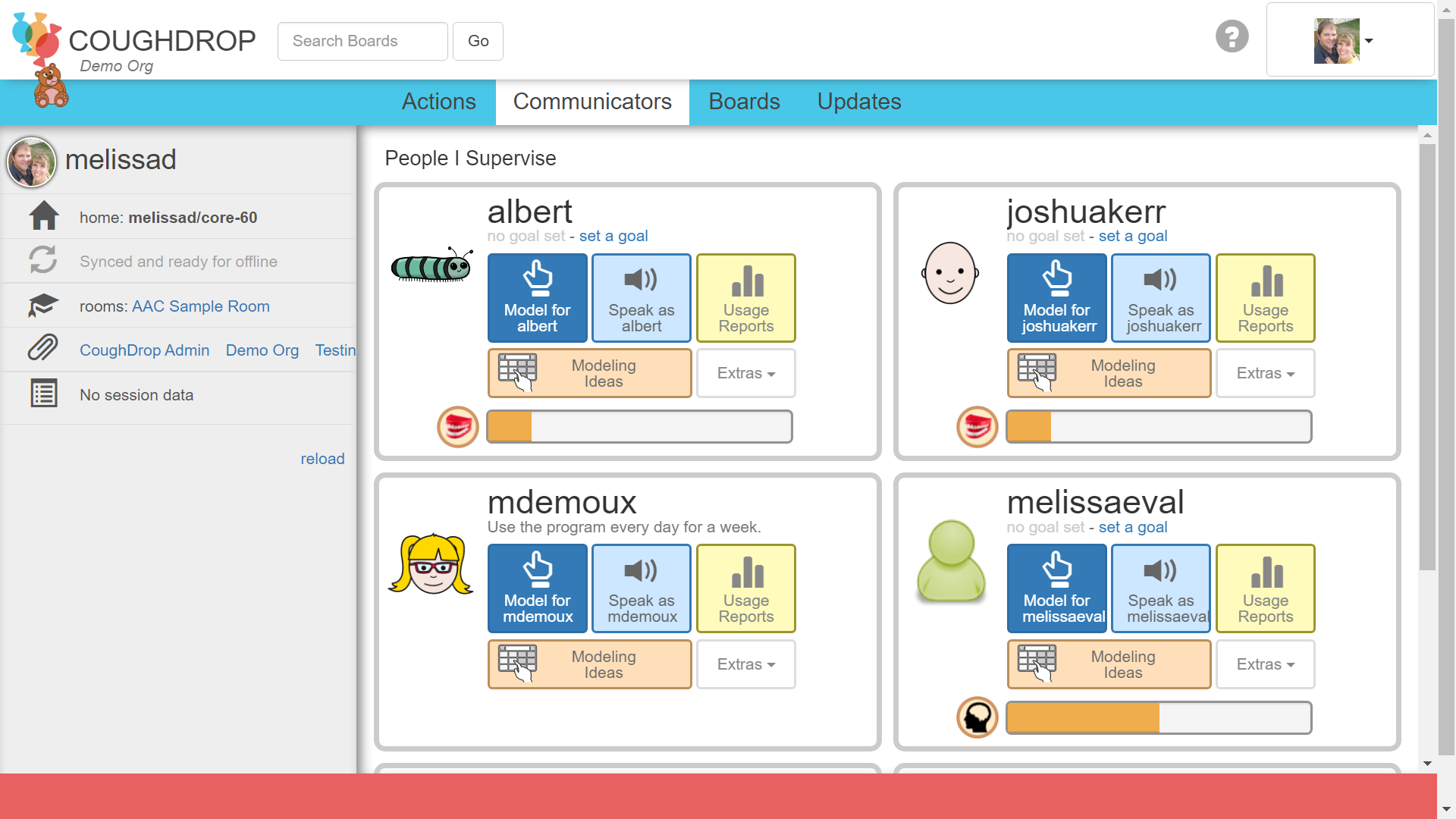Viewport: 1456px width, 819px height.
Task: Click Speak as albert button
Action: [x=642, y=298]
